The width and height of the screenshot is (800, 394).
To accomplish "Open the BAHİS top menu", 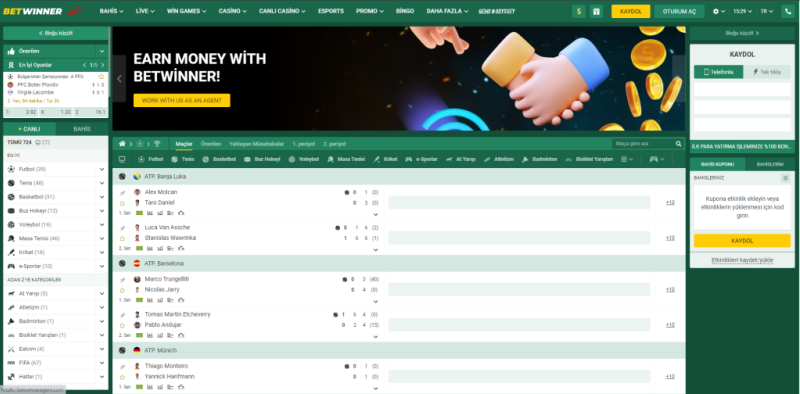I will click(x=112, y=11).
